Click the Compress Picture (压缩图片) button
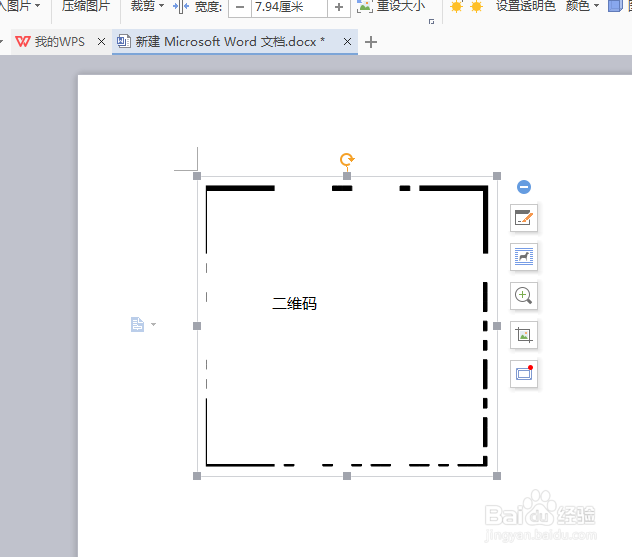This screenshot has height=557, width=632. click(x=85, y=6)
